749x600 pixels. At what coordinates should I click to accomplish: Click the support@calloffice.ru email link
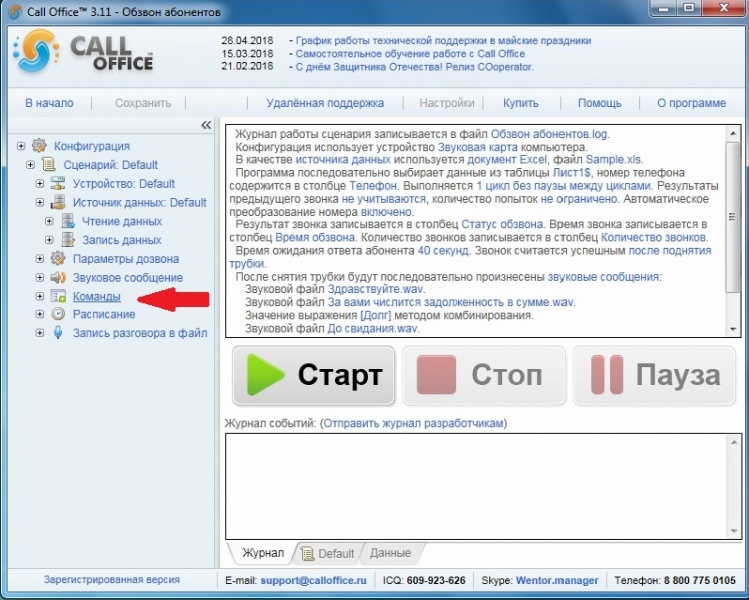pos(313,580)
